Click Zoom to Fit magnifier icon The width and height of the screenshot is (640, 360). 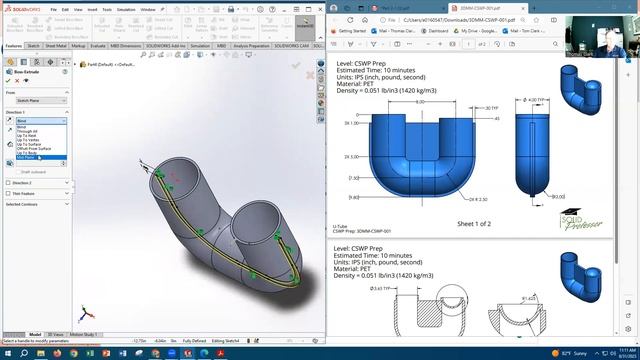(143, 55)
